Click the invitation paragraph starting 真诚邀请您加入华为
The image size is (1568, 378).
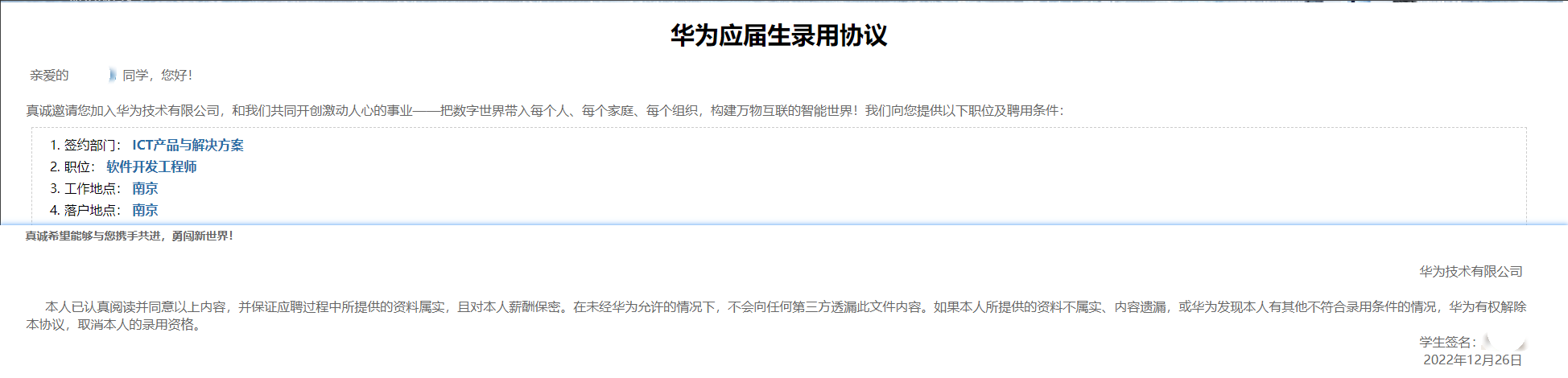click(545, 110)
